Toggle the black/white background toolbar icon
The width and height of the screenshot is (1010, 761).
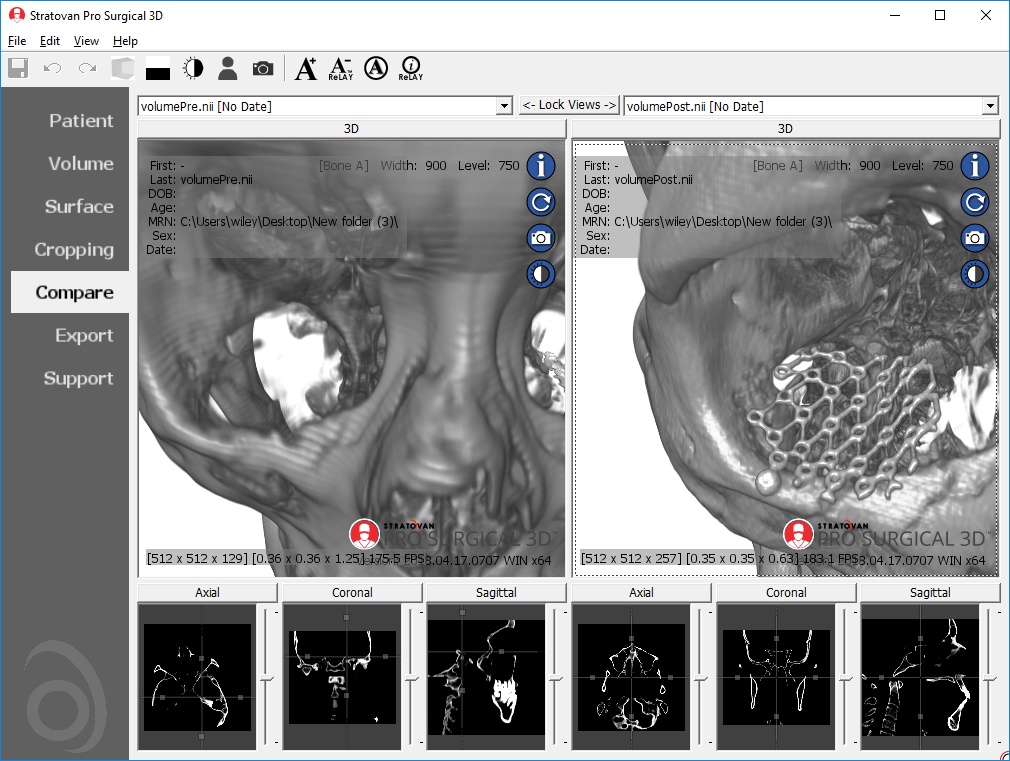click(x=157, y=68)
